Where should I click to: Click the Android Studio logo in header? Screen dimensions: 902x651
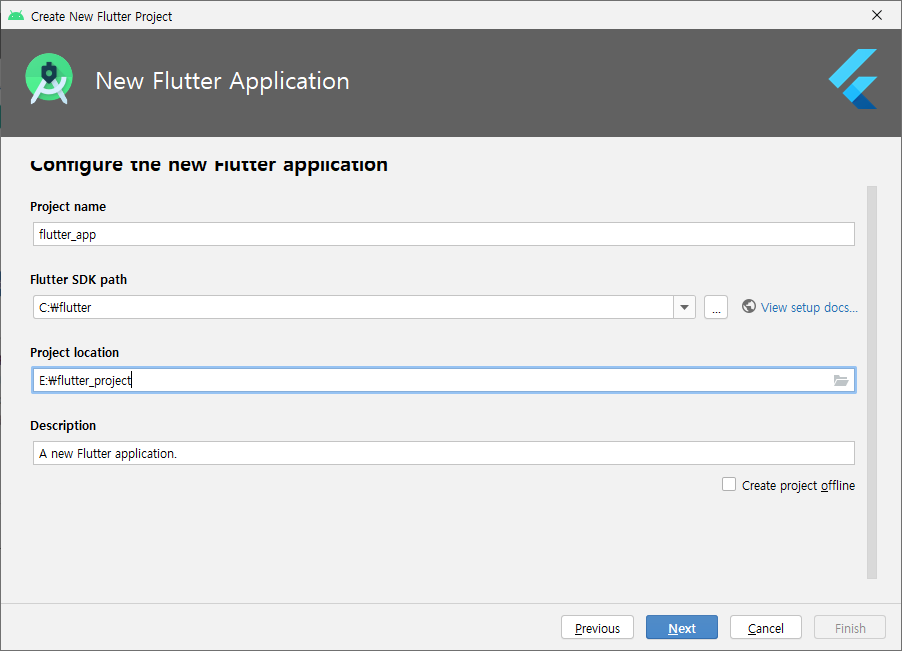(x=49, y=79)
